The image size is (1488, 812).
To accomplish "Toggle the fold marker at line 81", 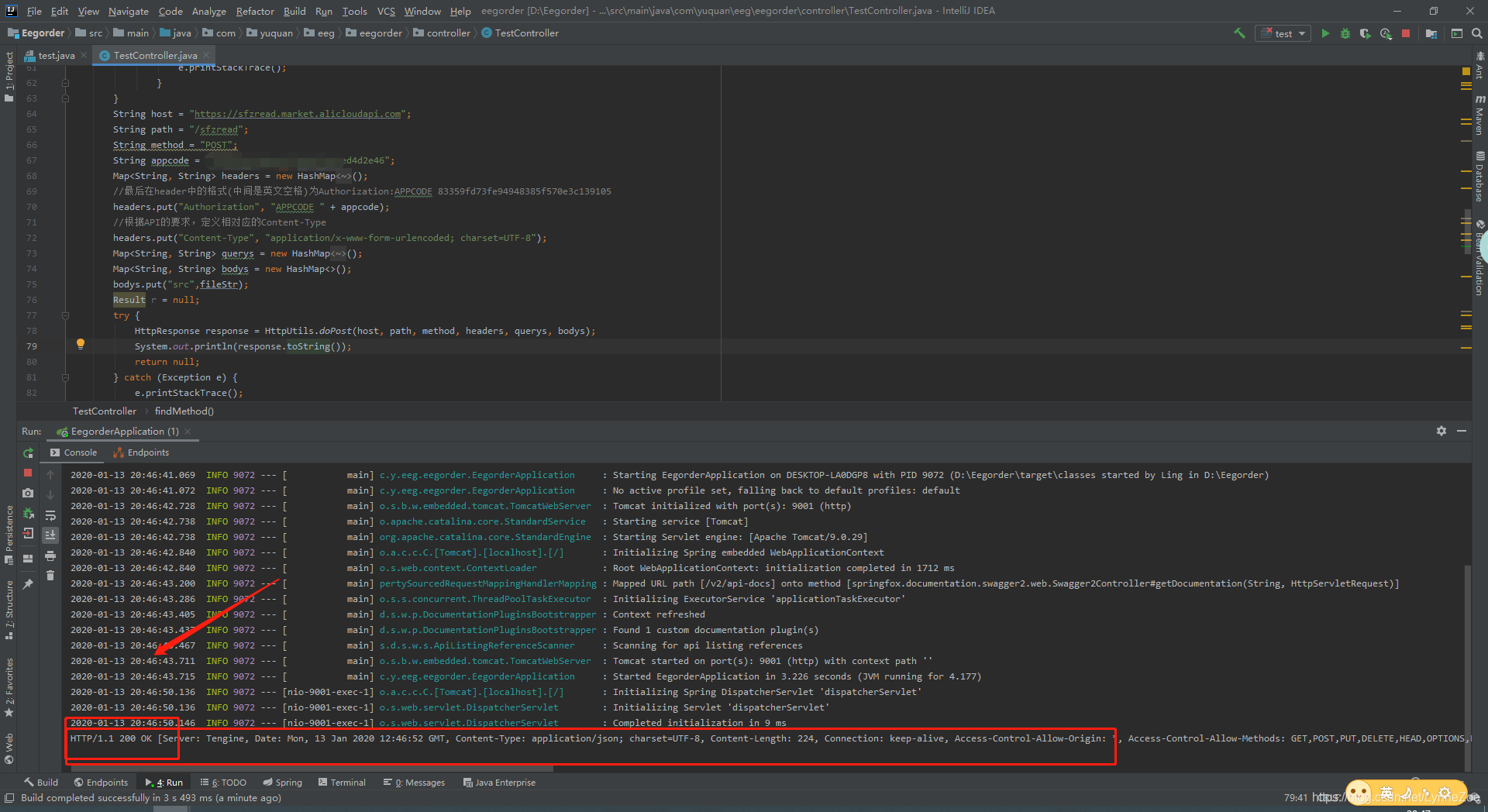I will [66, 377].
